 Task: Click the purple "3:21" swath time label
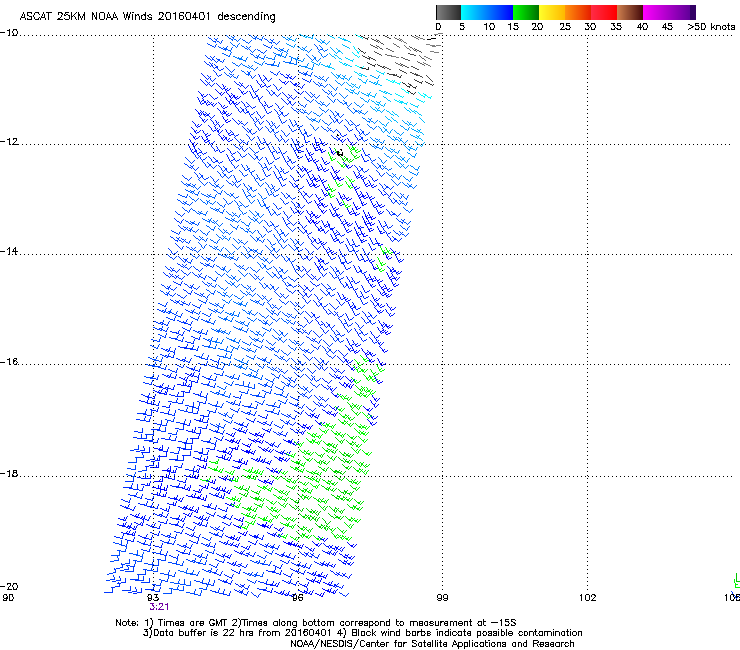[159, 607]
